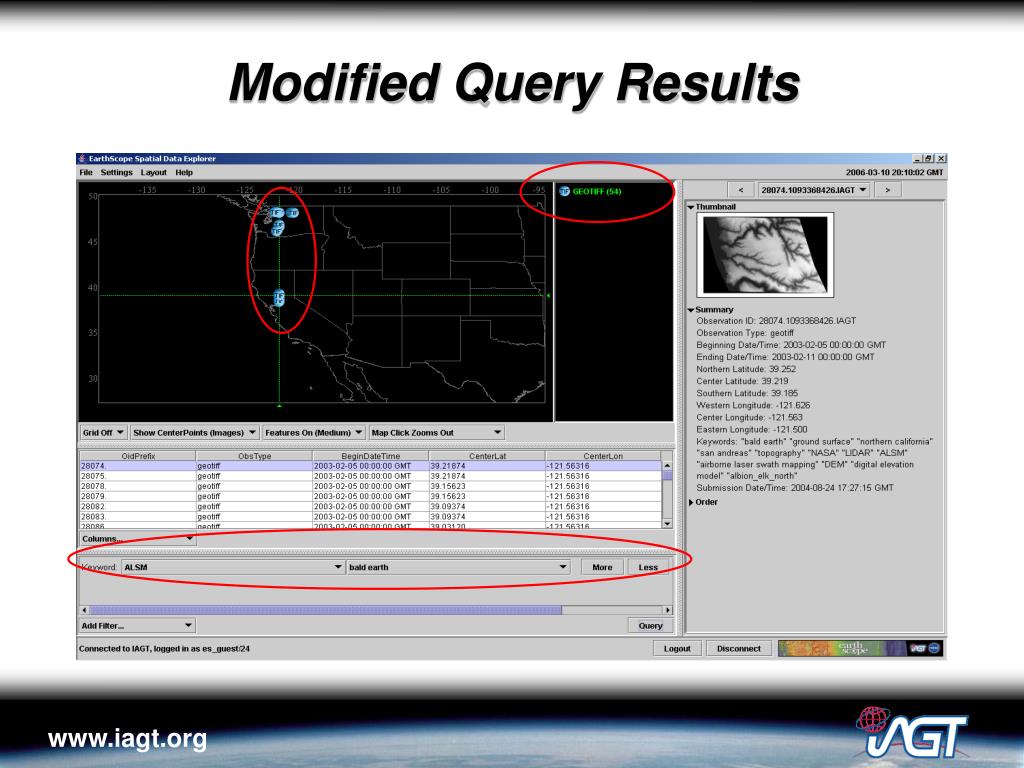The width and height of the screenshot is (1024, 768).
Task: Open the Columns... dropdown
Action: pos(137,539)
